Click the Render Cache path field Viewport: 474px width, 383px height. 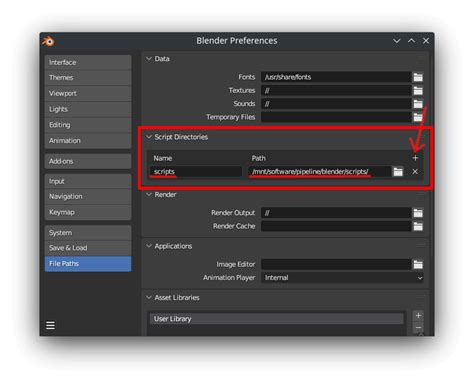[x=336, y=226]
